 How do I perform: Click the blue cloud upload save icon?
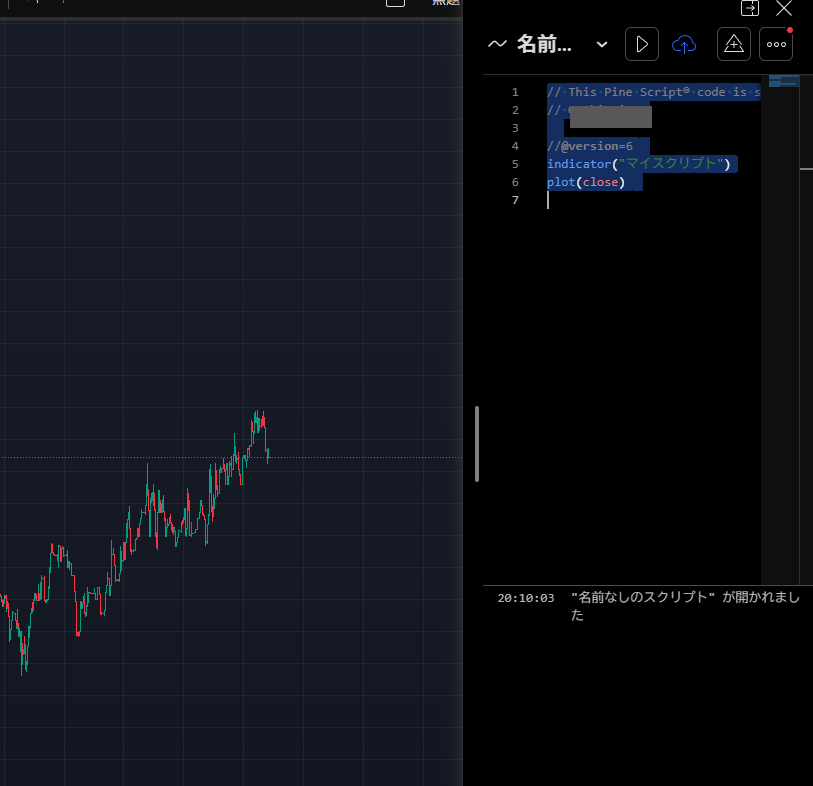point(684,44)
